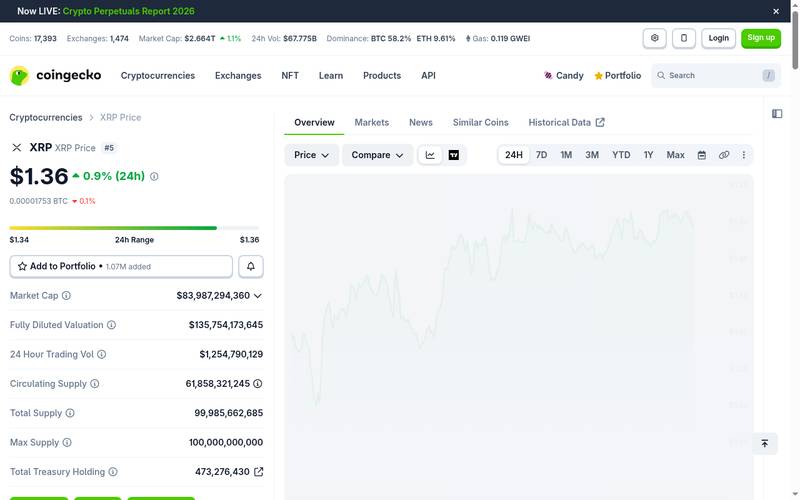Show Max Supply info icon
The image size is (800, 500).
coord(67,442)
